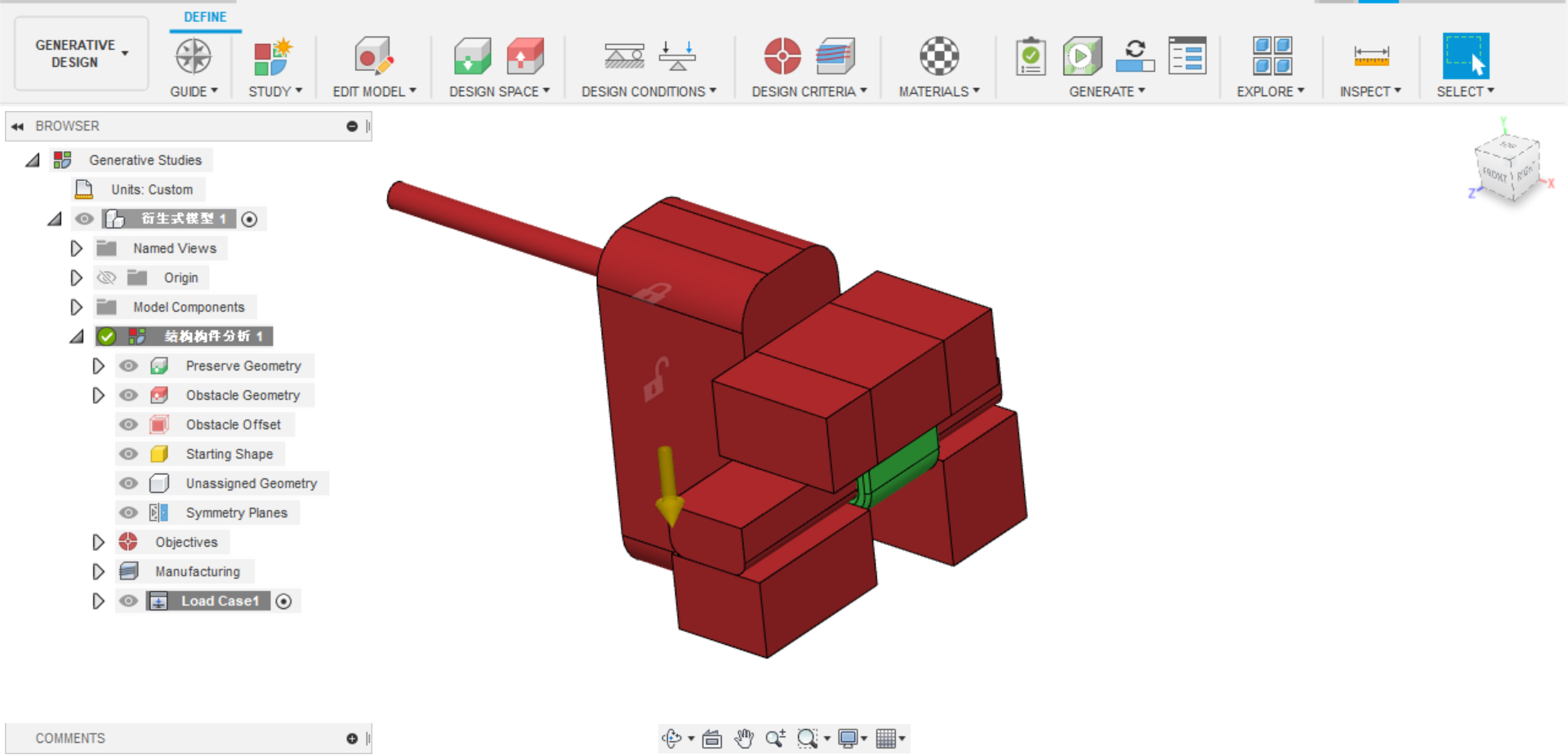Toggle visibility of Obstacle Geometry
The height and width of the screenshot is (755, 1568).
pyautogui.click(x=128, y=395)
